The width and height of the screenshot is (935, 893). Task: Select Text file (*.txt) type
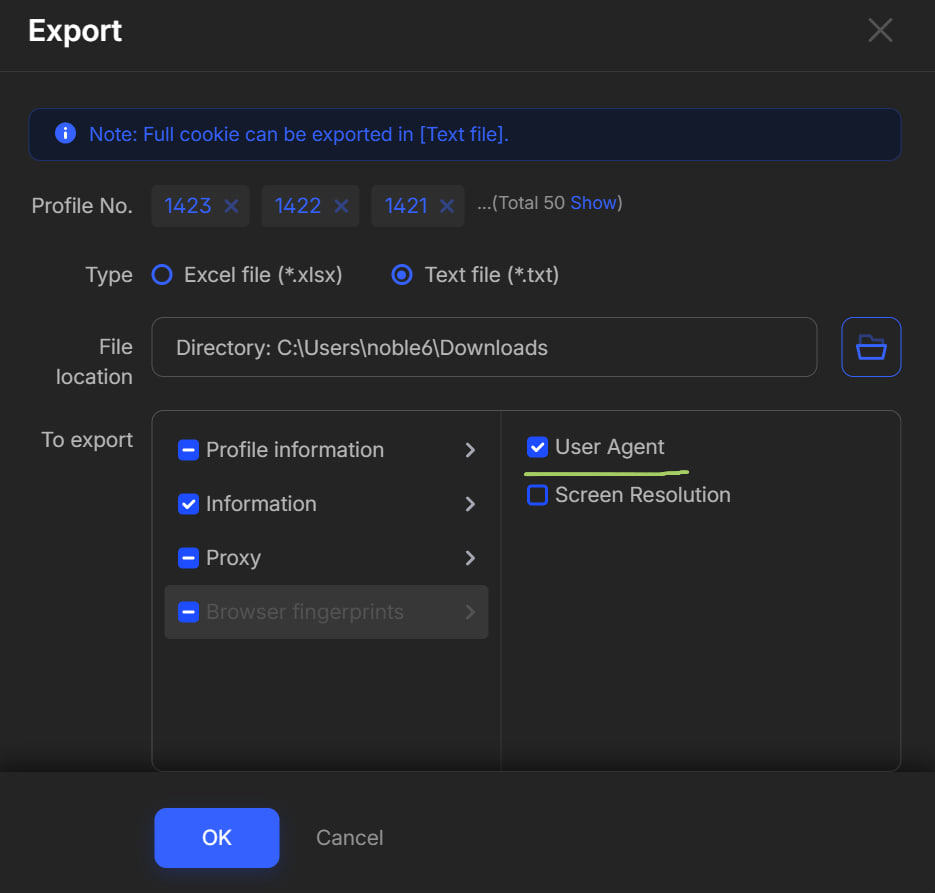coord(402,275)
